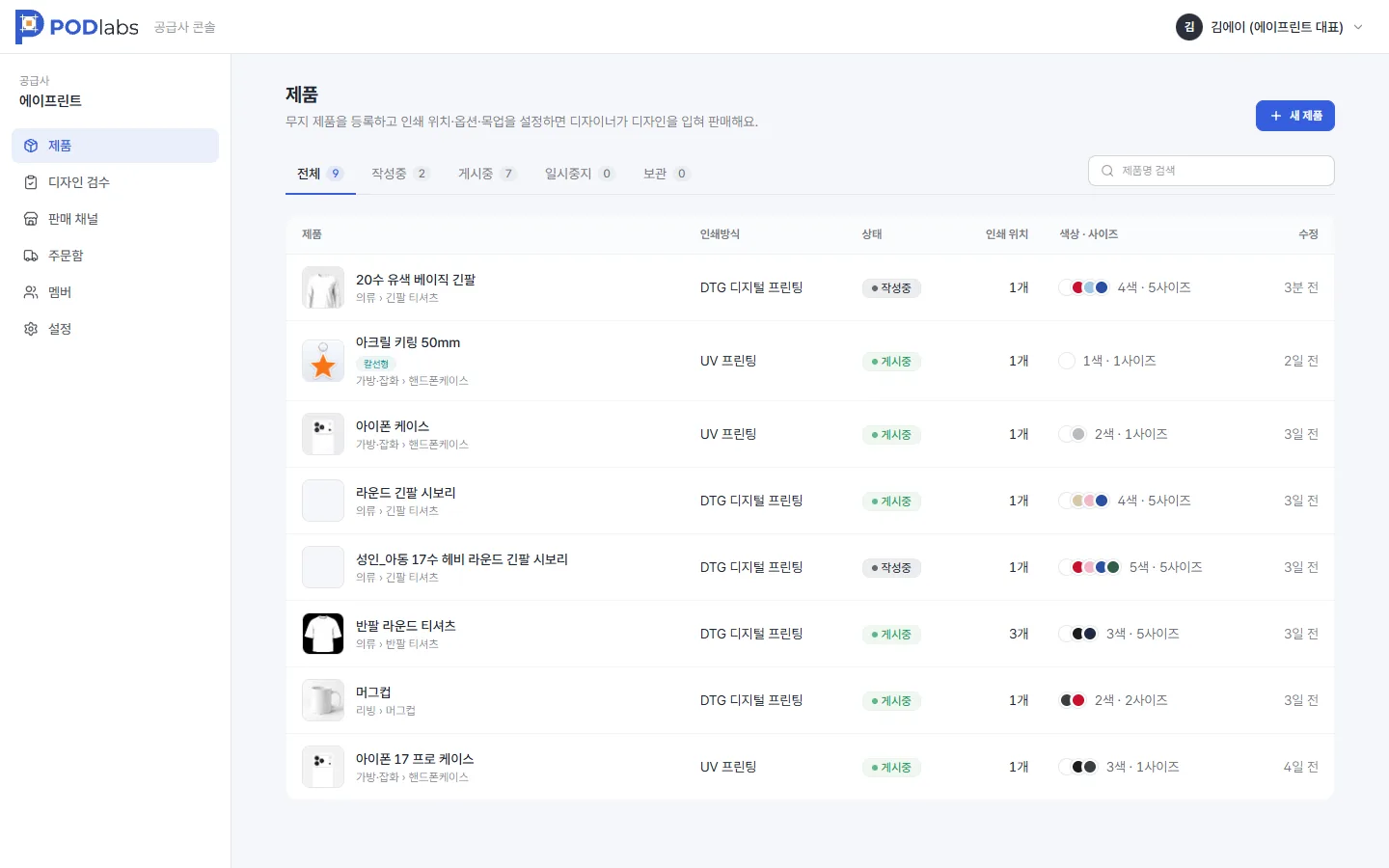Viewport: 1389px width, 868px height.
Task: Click the 4일 전 modified time
Action: (1300, 767)
